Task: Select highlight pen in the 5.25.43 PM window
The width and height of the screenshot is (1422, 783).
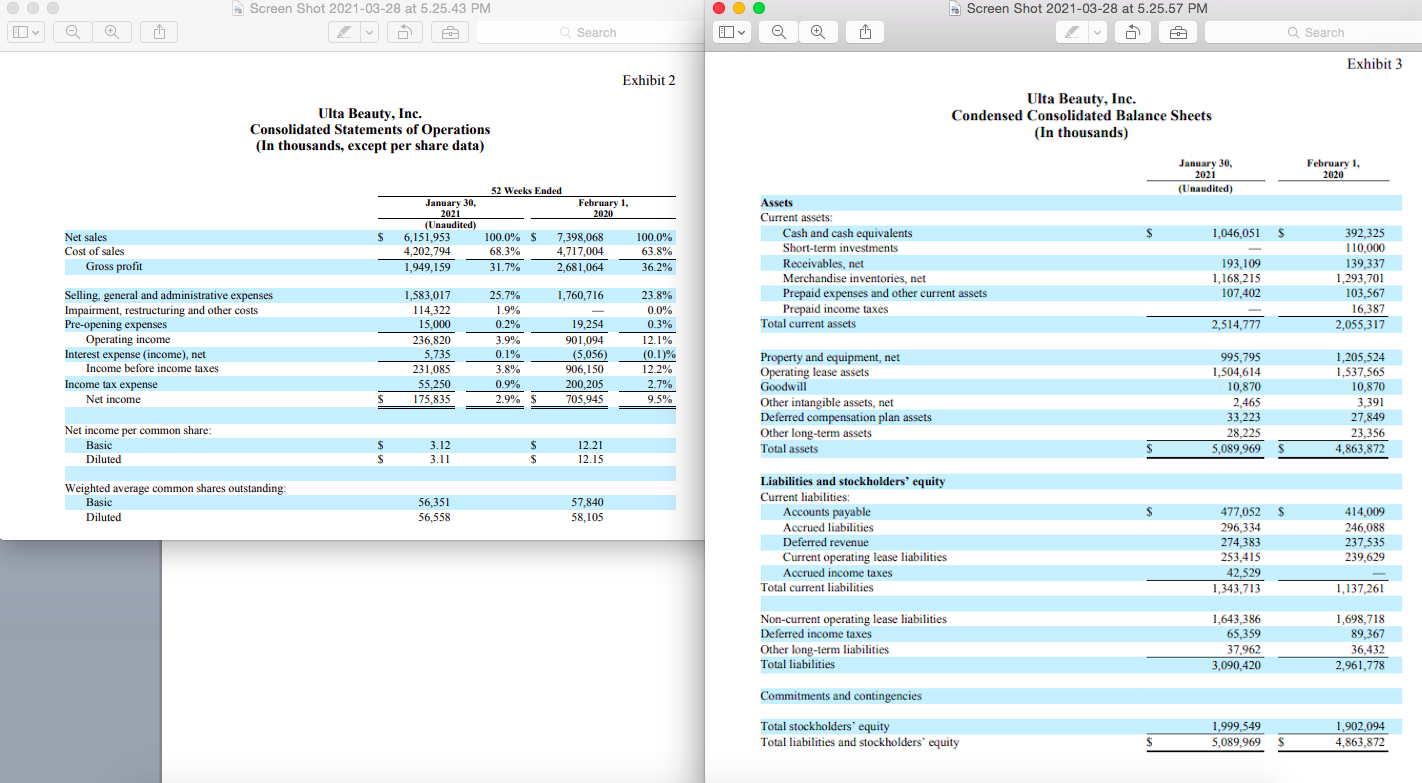Action: coord(344,32)
